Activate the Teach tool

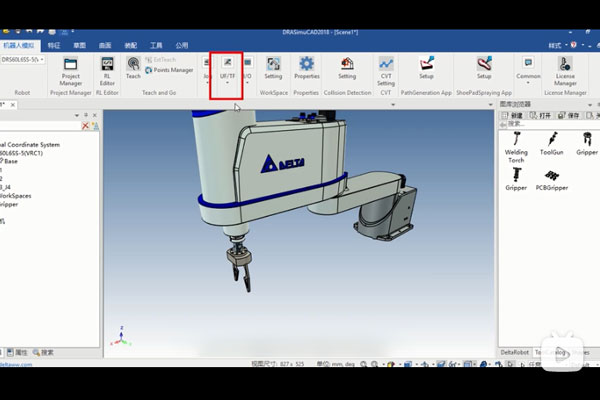point(133,68)
